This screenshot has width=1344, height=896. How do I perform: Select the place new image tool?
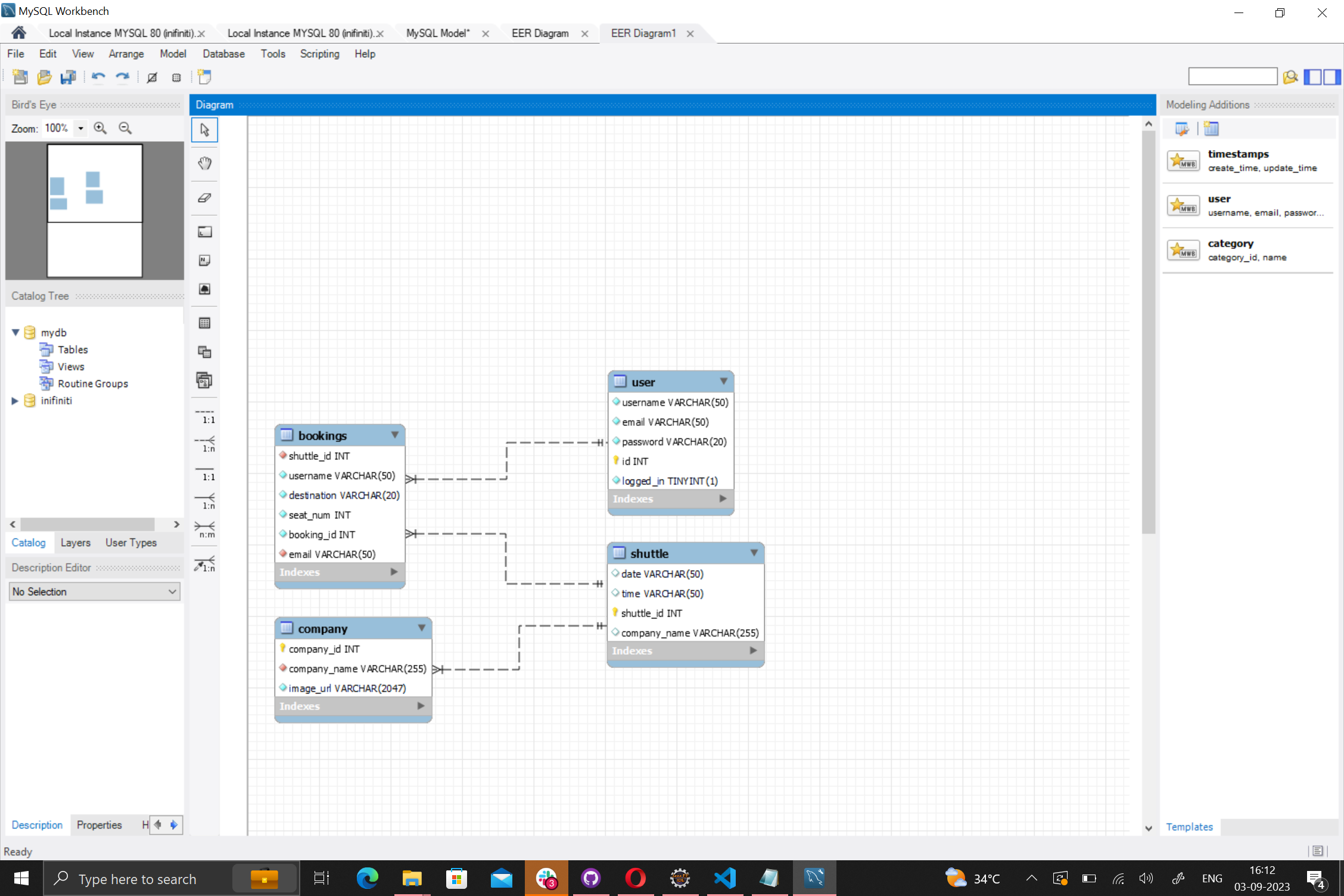[x=204, y=289]
